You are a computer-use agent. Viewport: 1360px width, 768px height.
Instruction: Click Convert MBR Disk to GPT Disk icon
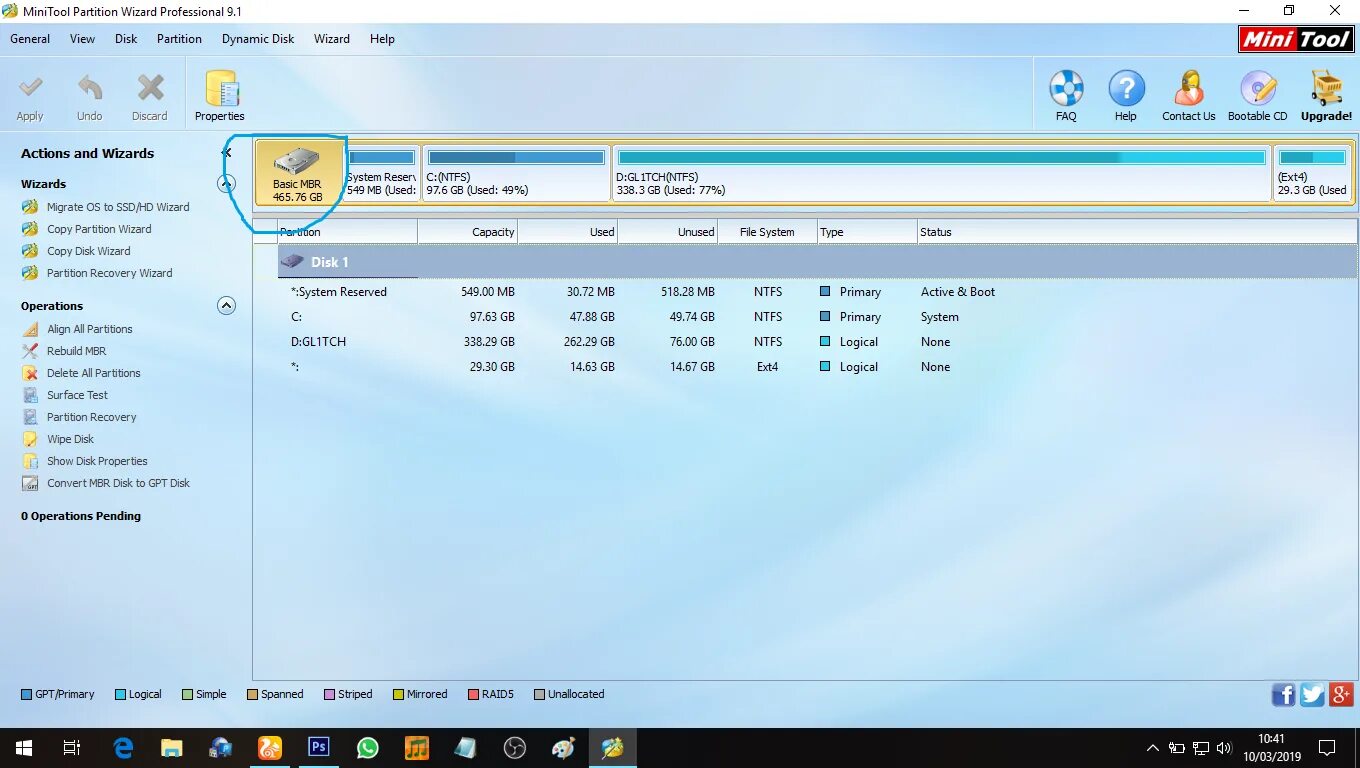pos(30,483)
